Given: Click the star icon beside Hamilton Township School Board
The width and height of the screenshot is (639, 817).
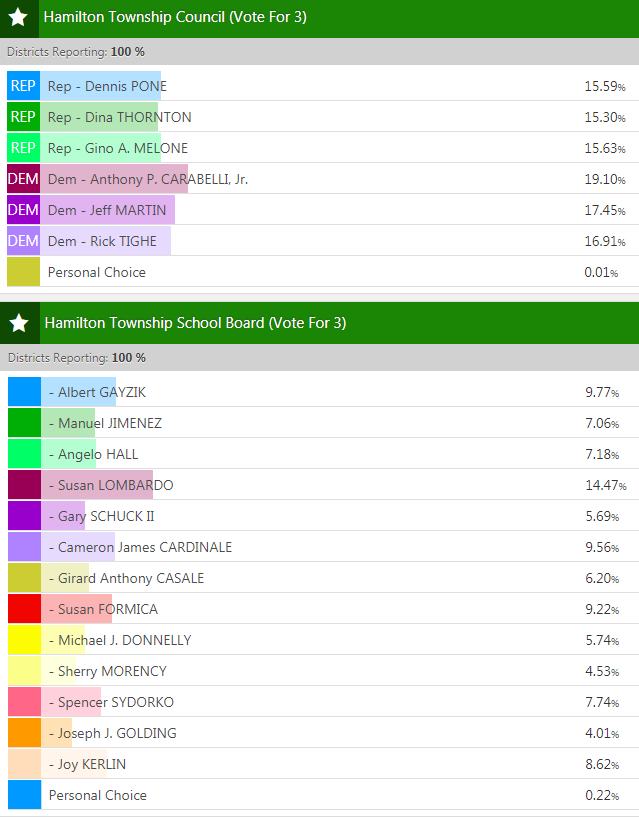Looking at the screenshot, I should click(x=18, y=323).
